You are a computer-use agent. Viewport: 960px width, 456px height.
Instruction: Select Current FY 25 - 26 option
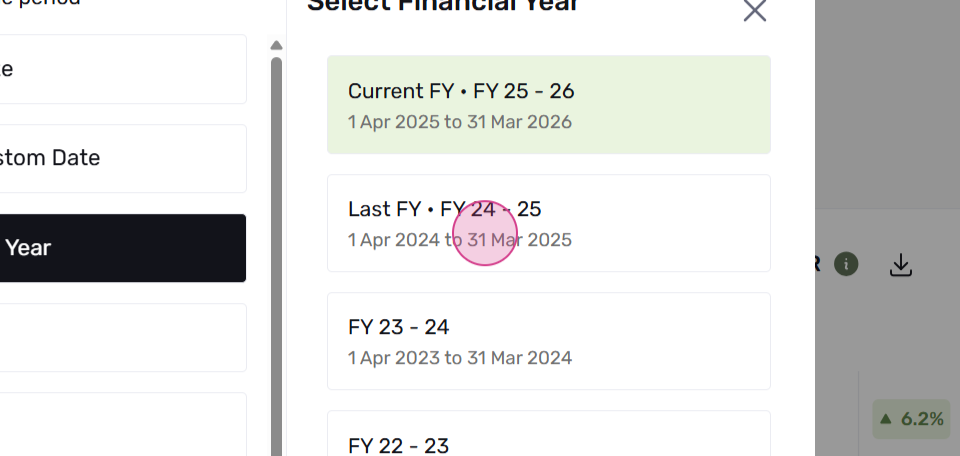coord(549,105)
